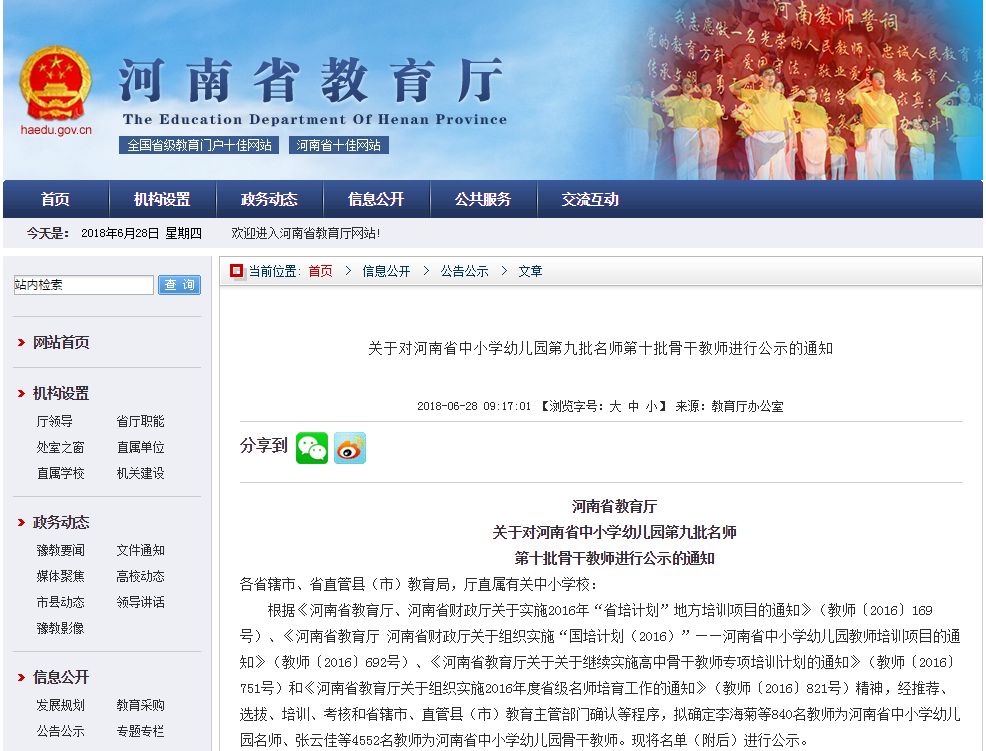
Task: Open the 交流互动 navigation menu
Action: pos(591,198)
